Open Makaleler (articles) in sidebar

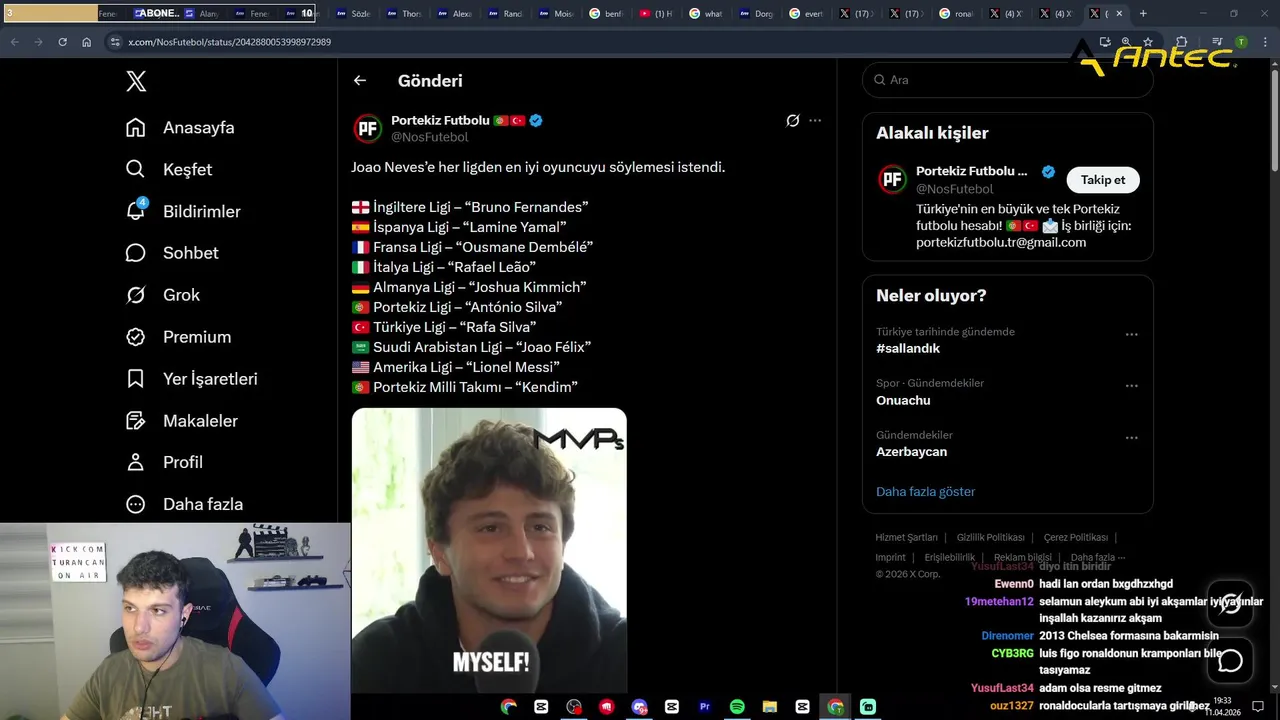point(181,421)
